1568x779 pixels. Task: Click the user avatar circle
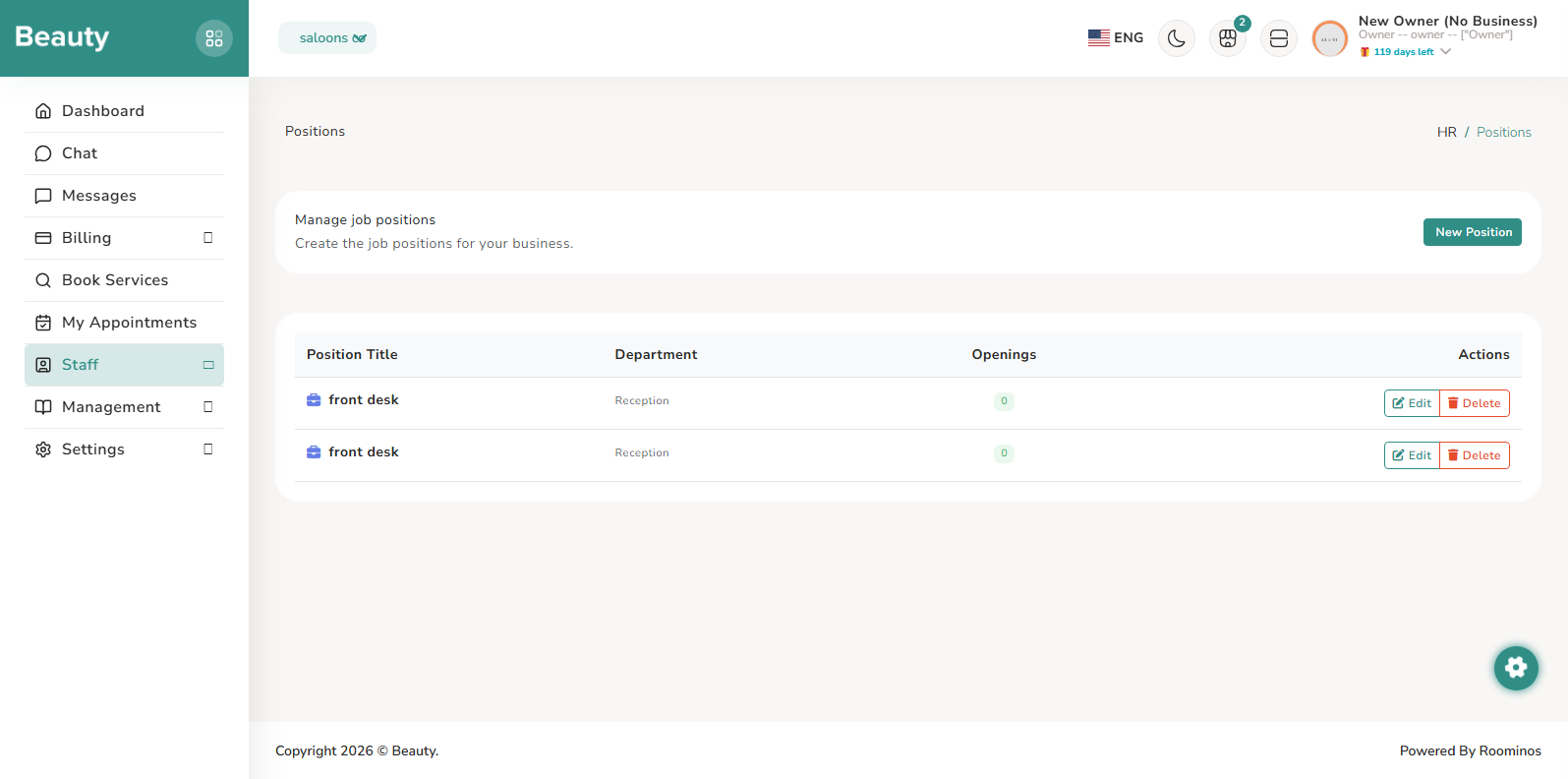1330,39
